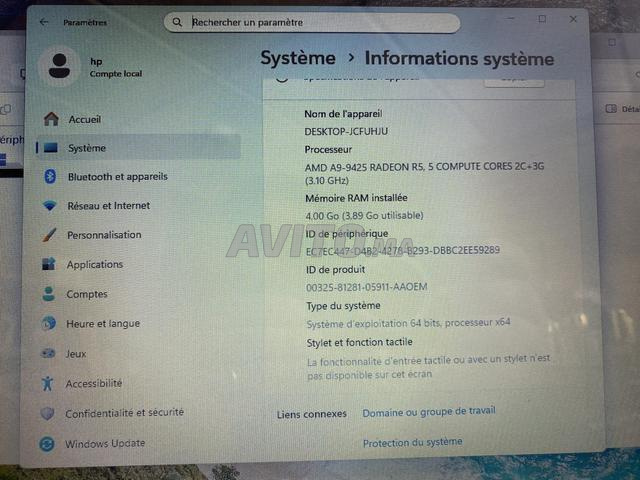
Task: Click the 4,00 Go RAM value
Action: [364, 216]
